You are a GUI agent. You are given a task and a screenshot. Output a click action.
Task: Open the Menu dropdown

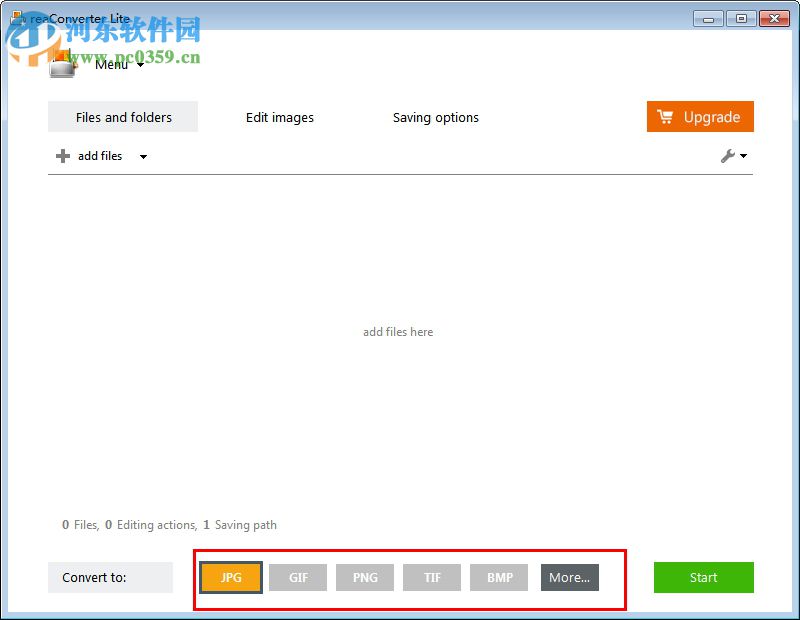119,65
